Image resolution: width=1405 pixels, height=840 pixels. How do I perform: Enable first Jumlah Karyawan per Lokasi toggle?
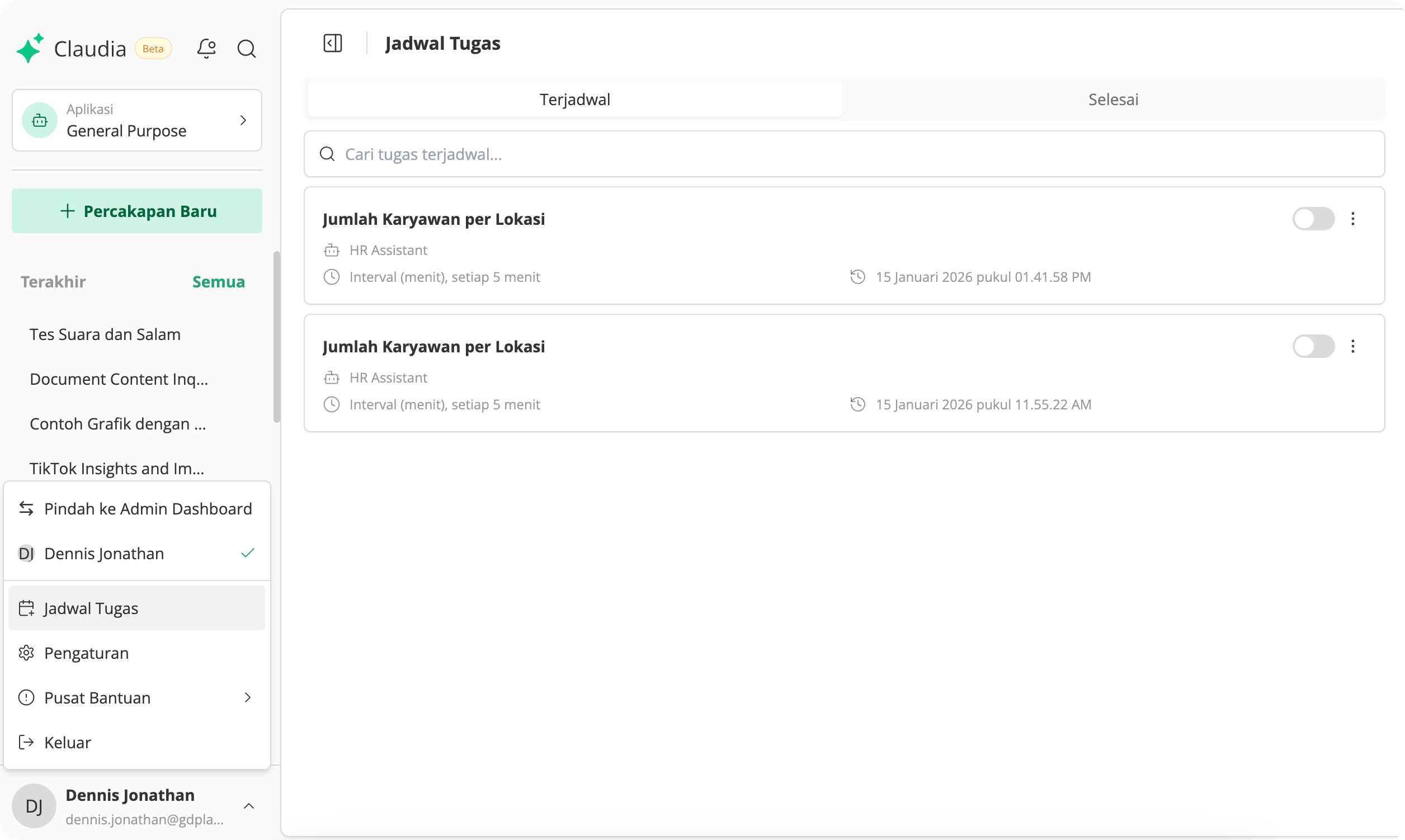click(1313, 219)
